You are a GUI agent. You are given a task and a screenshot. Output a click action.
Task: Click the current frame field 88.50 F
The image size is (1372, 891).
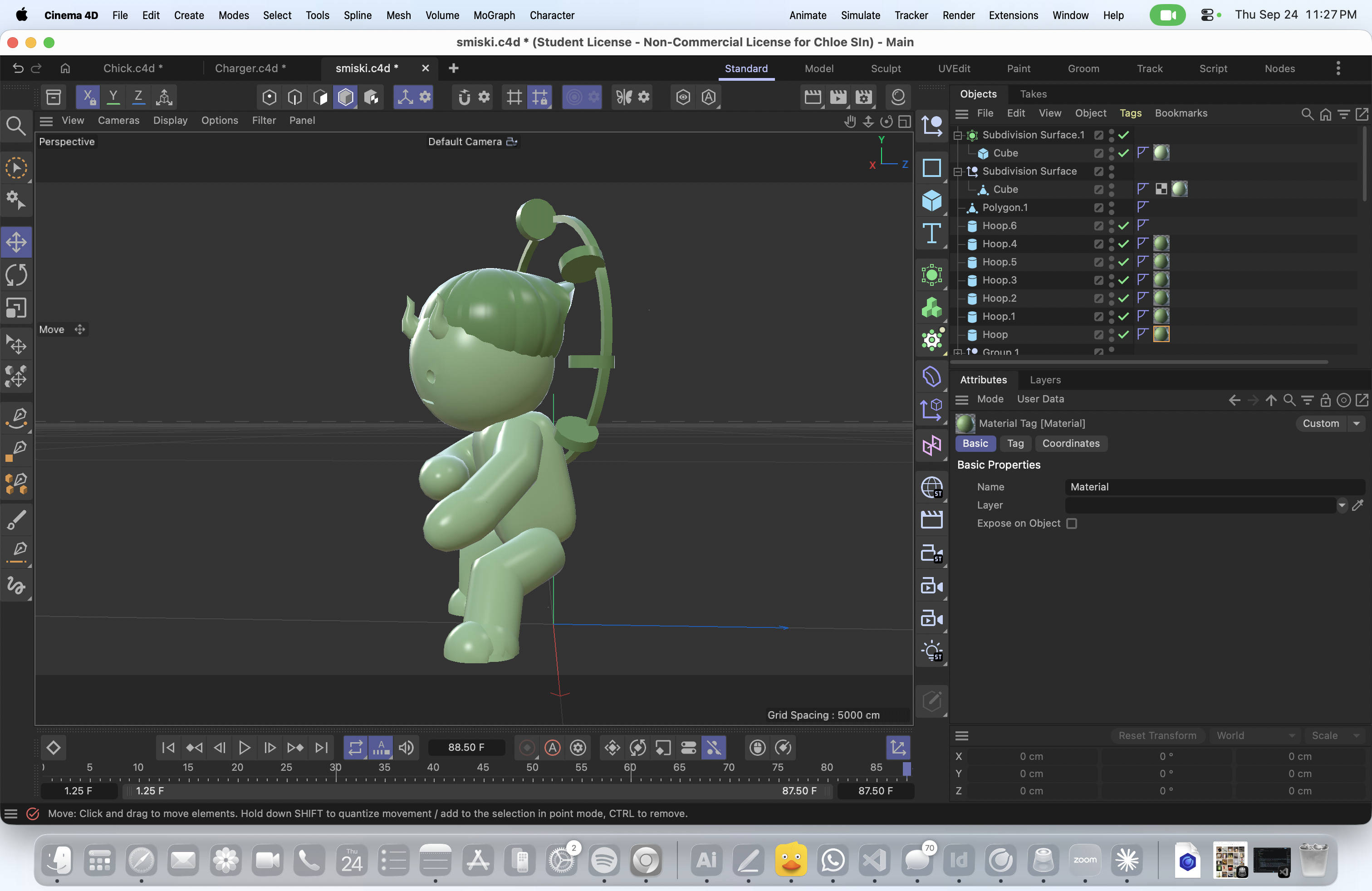click(466, 748)
